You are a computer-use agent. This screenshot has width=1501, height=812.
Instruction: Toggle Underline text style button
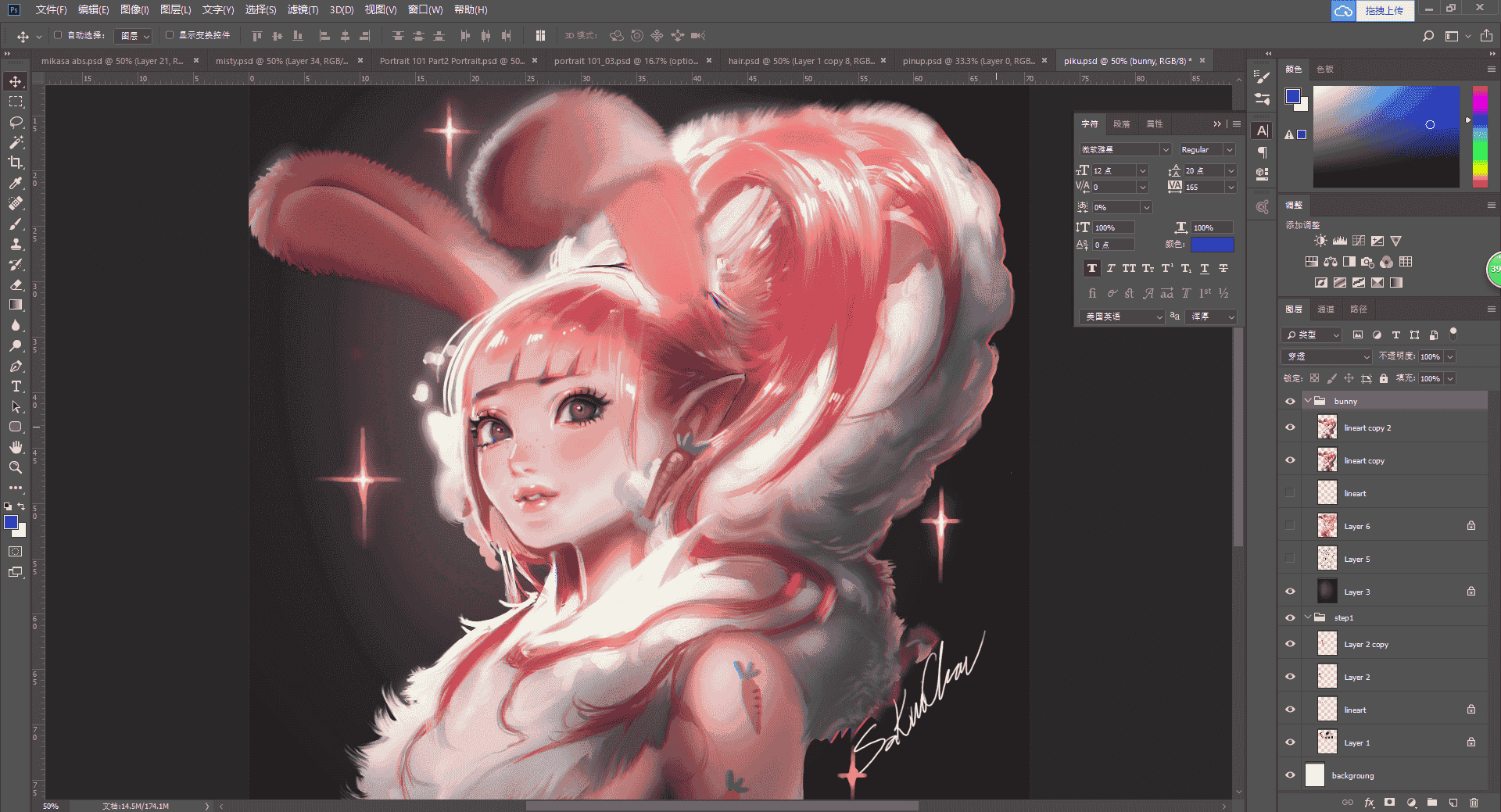1205,268
